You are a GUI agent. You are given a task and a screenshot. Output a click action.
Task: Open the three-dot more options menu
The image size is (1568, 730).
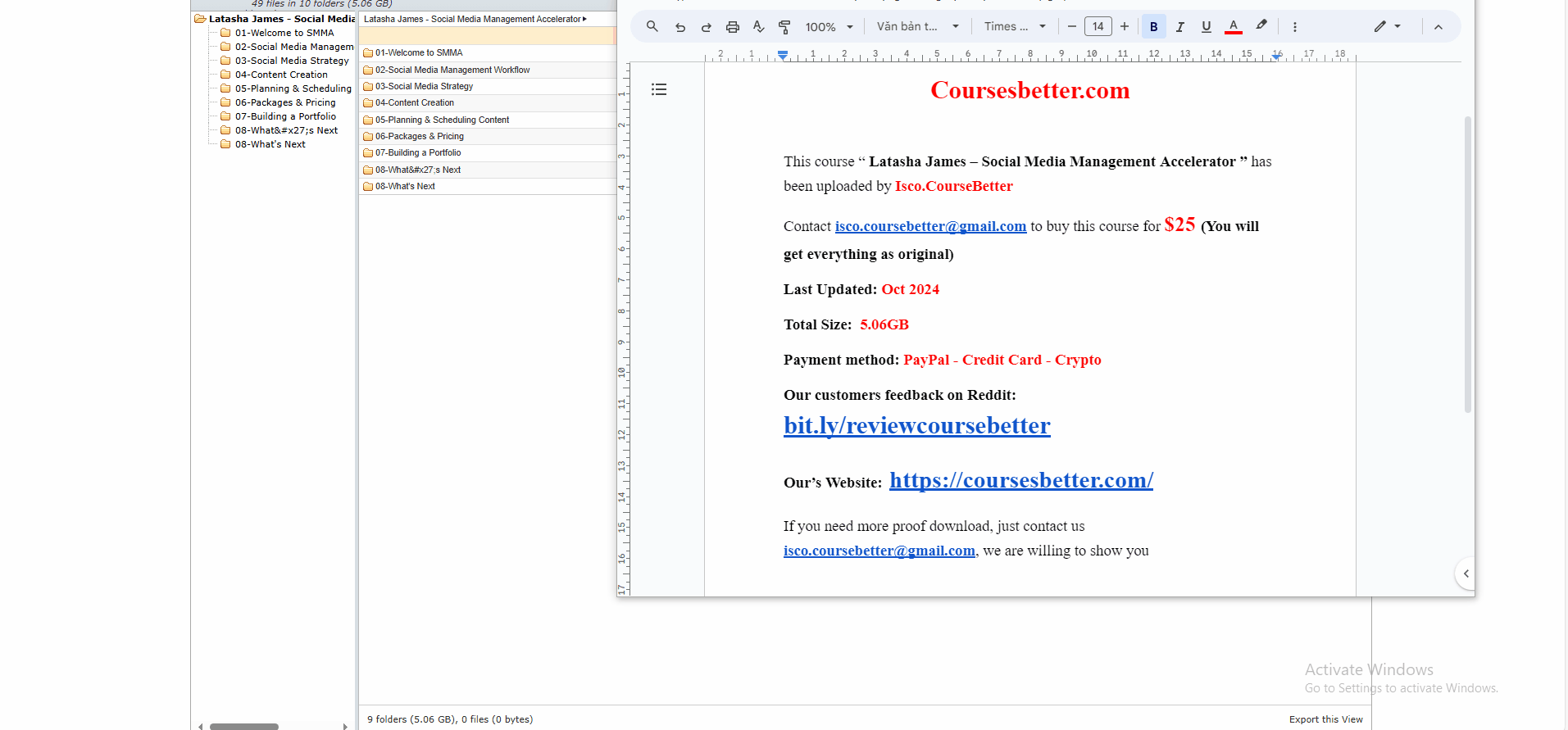1295,27
